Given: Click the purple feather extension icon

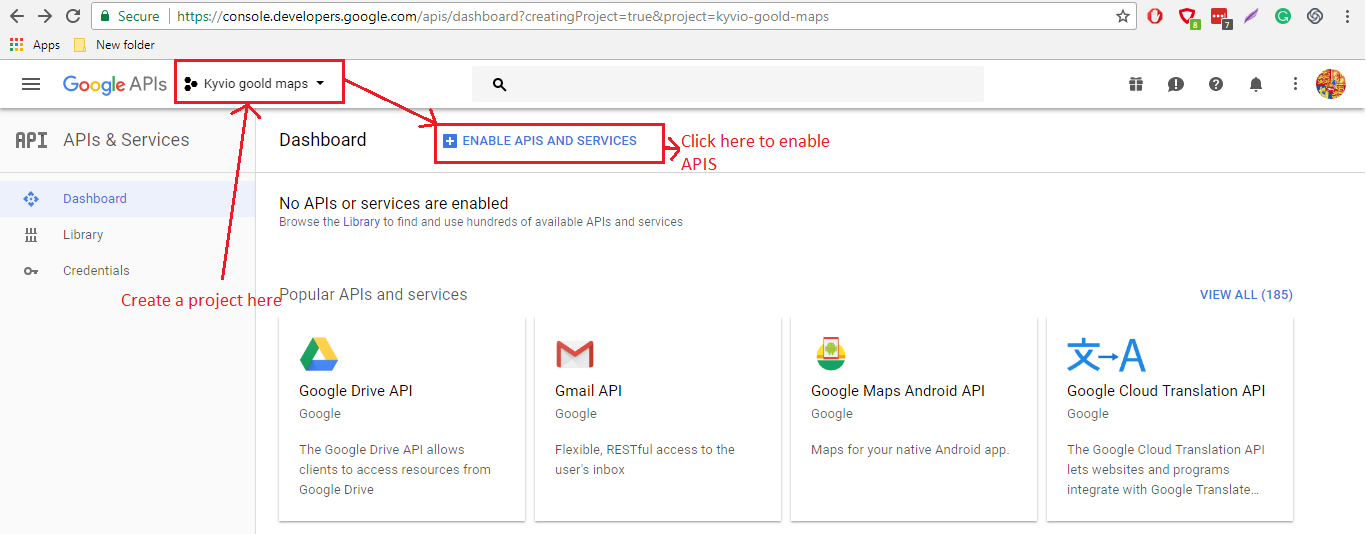Looking at the screenshot, I should pyautogui.click(x=1252, y=16).
